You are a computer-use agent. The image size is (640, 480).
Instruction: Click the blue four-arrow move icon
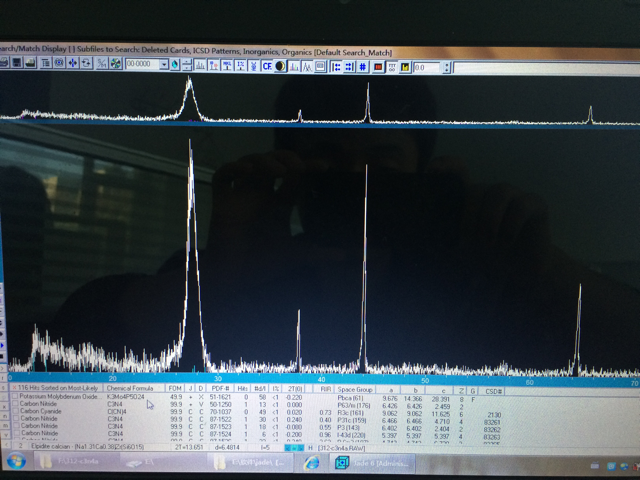(73, 63)
